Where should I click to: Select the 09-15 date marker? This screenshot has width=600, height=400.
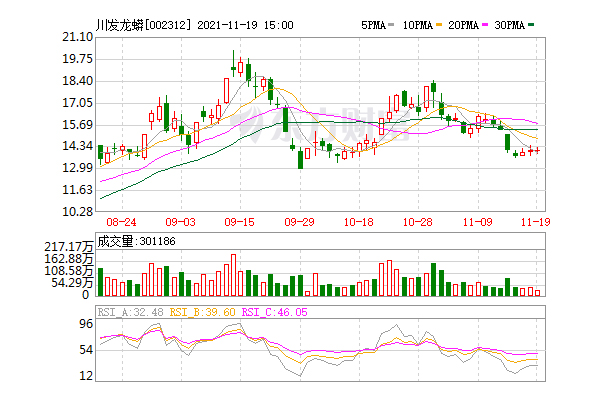(241, 221)
